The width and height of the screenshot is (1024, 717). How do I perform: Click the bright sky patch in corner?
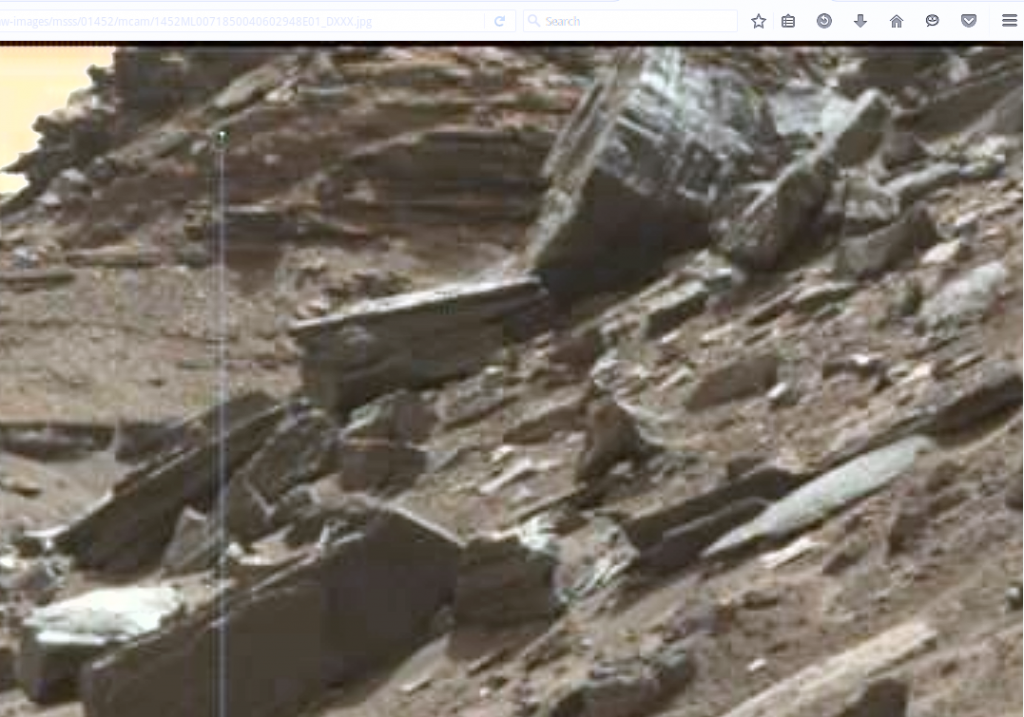(40, 90)
